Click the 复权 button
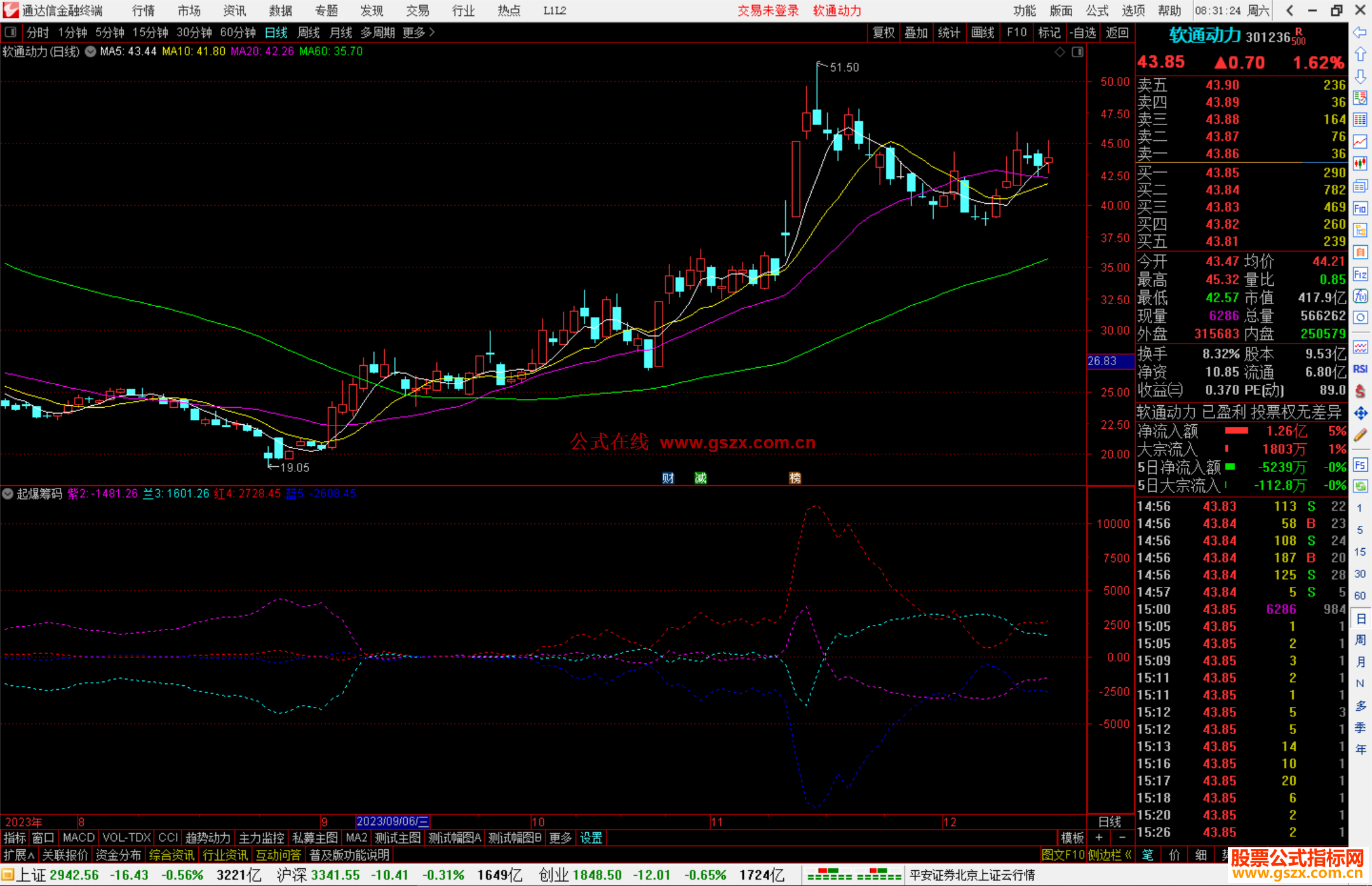The image size is (1372, 886). [883, 32]
